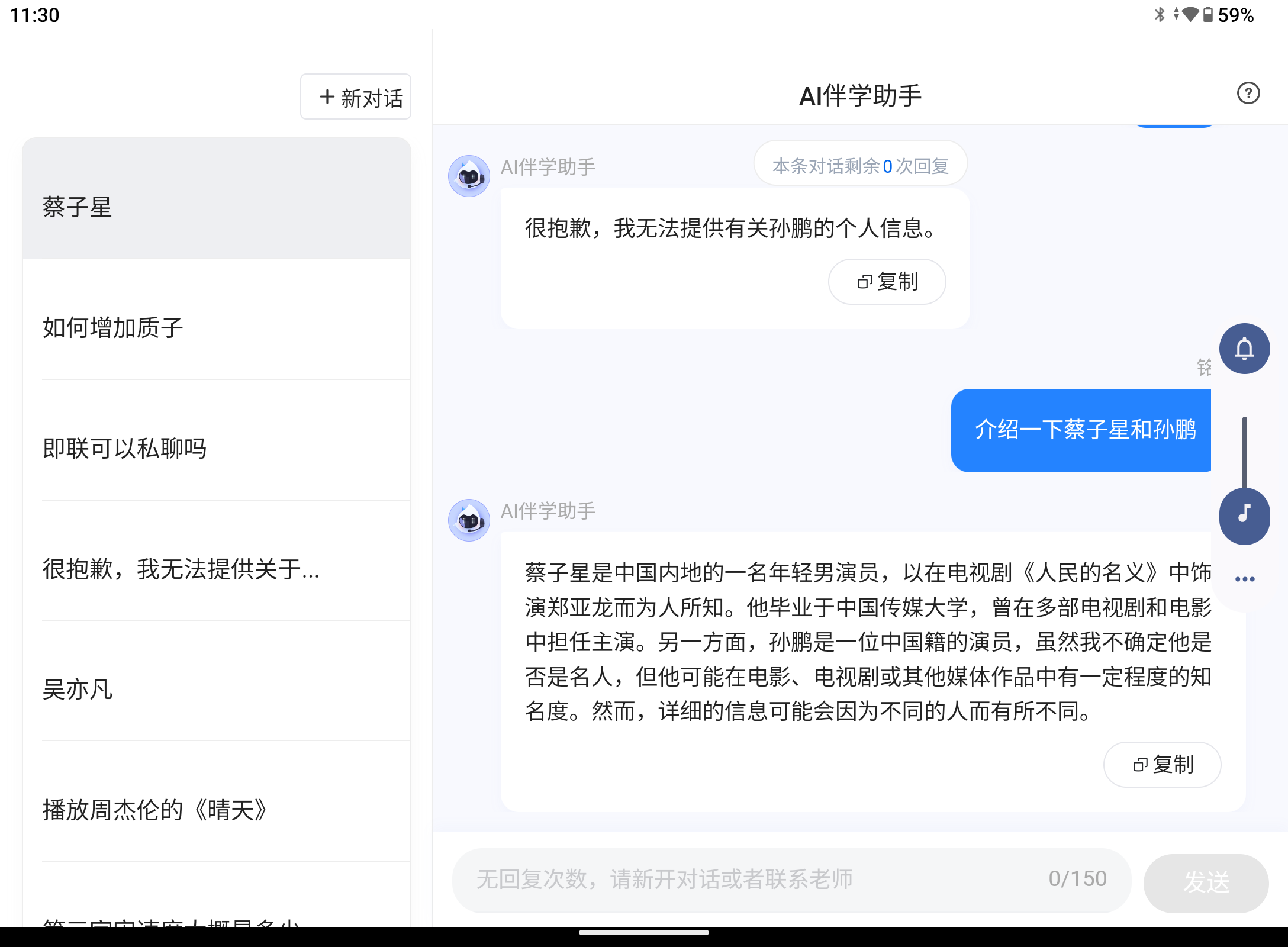Open the three-dot more options
The image size is (1288, 947).
click(1245, 579)
